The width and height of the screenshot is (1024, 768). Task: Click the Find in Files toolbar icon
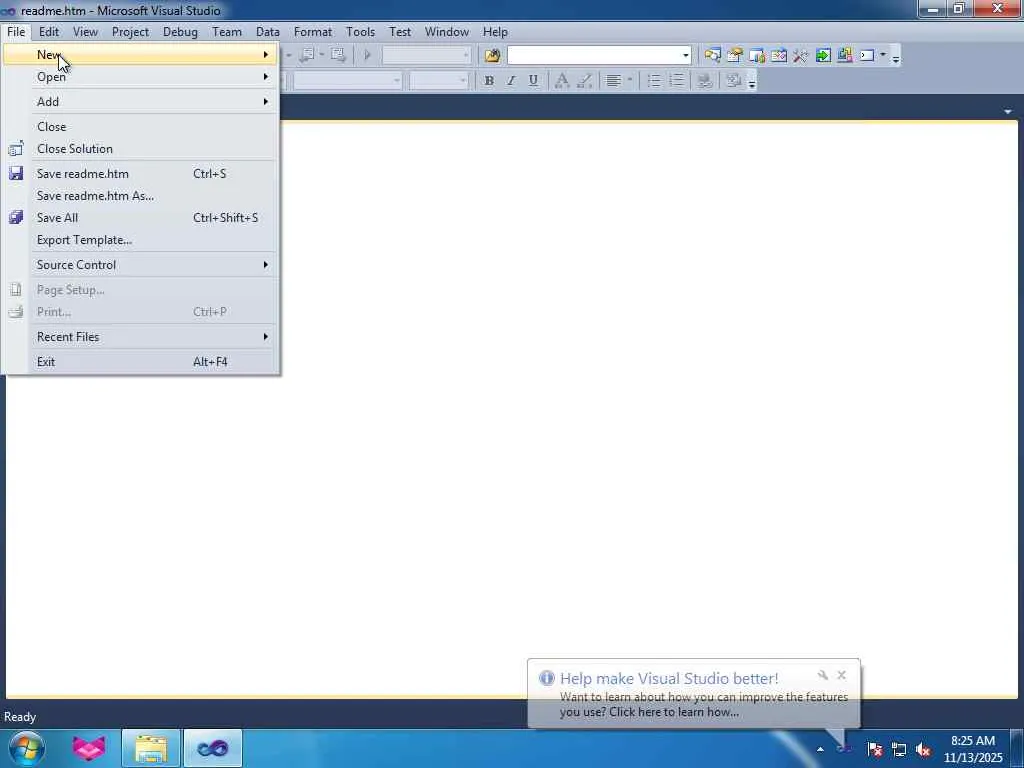(x=492, y=56)
